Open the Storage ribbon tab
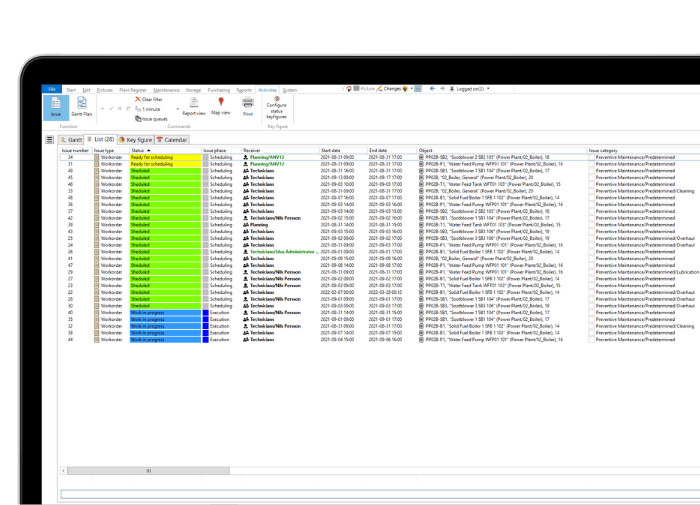This screenshot has height=505, width=700. pos(193,90)
